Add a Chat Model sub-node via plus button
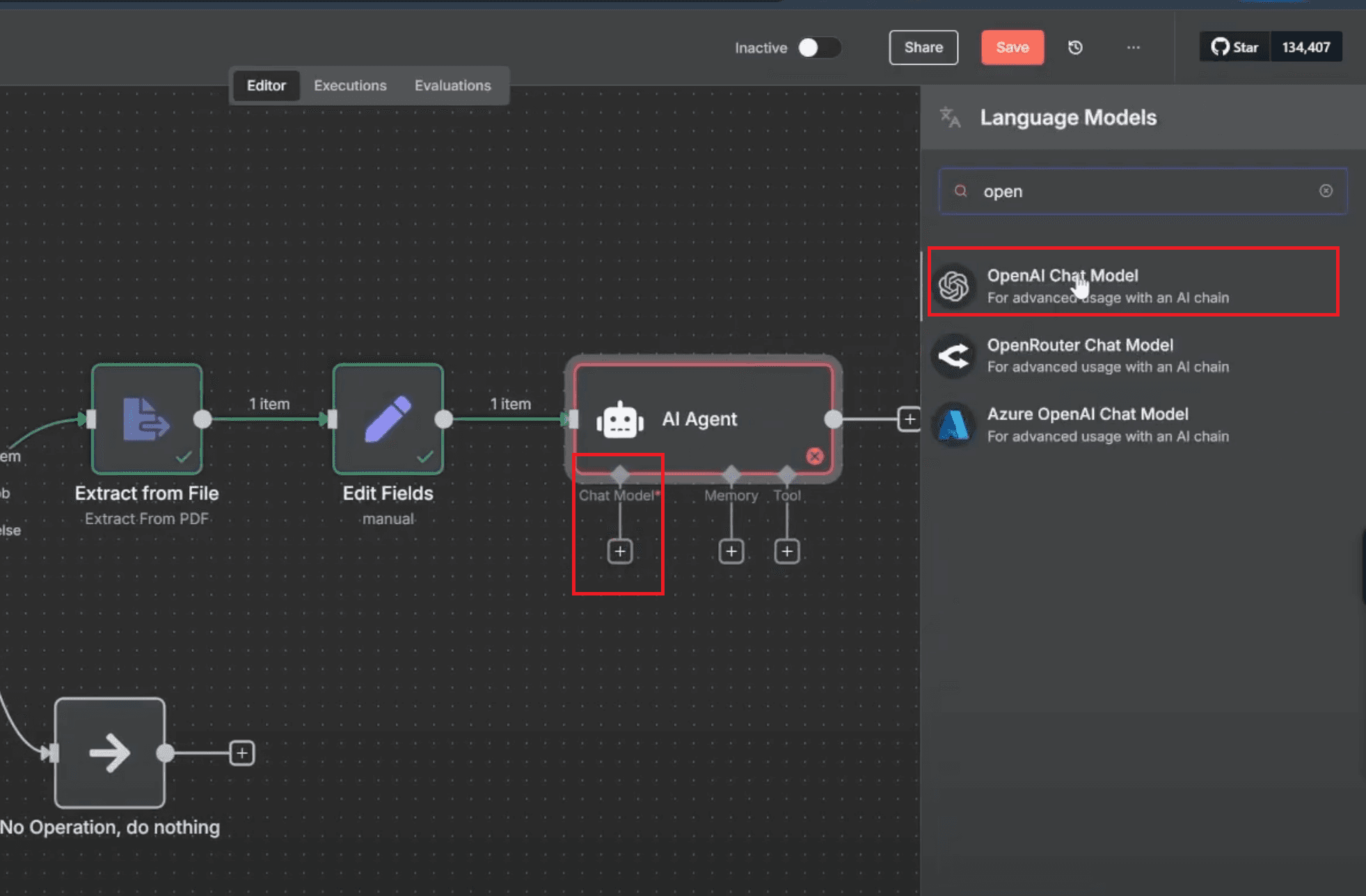1366x896 pixels. click(x=620, y=552)
